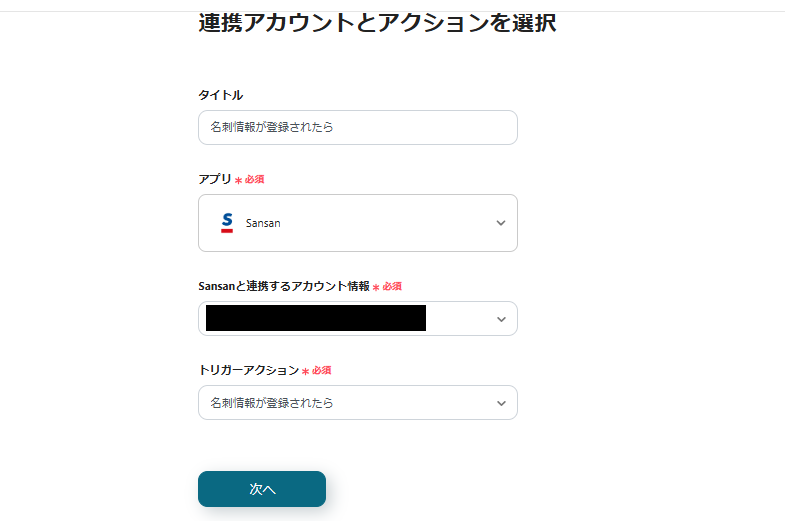Click the 必須 marker beside the account information label
This screenshot has height=521, width=785.
click(x=391, y=287)
